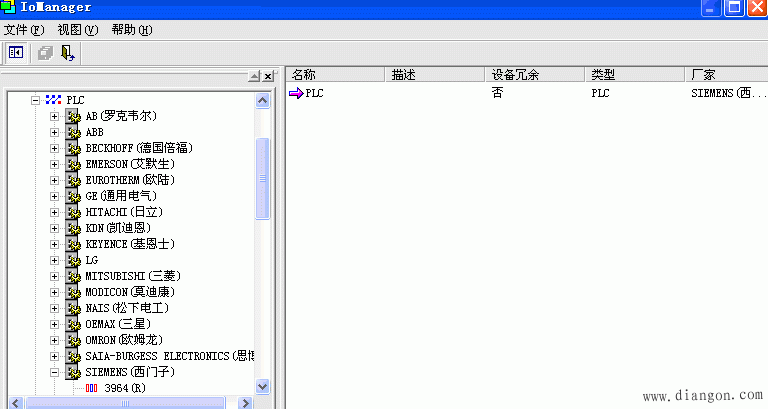The height and width of the screenshot is (409, 768).
Task: Select the LG tree label
Action: [x=92, y=260]
